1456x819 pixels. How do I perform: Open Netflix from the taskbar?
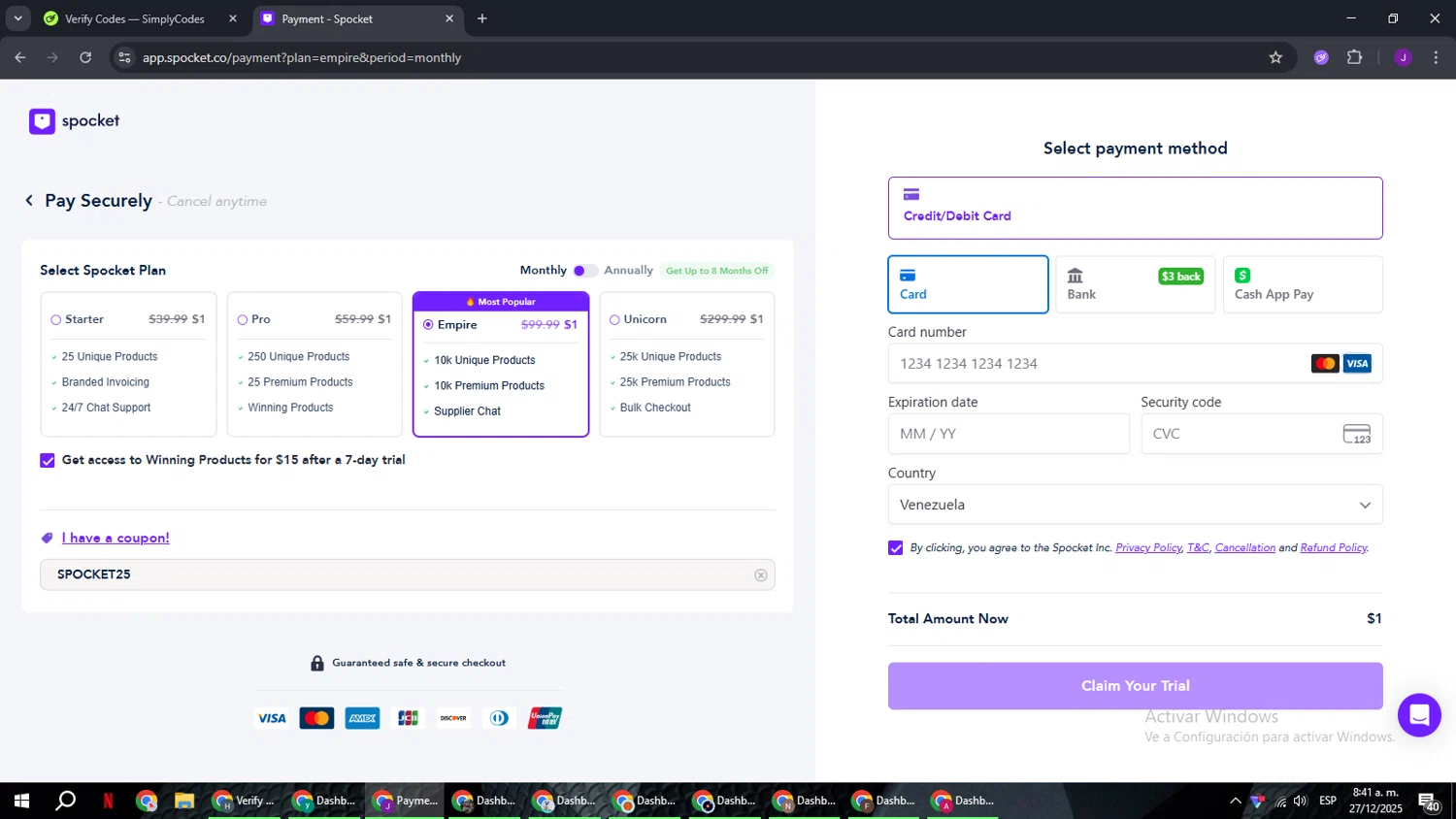pos(108,801)
